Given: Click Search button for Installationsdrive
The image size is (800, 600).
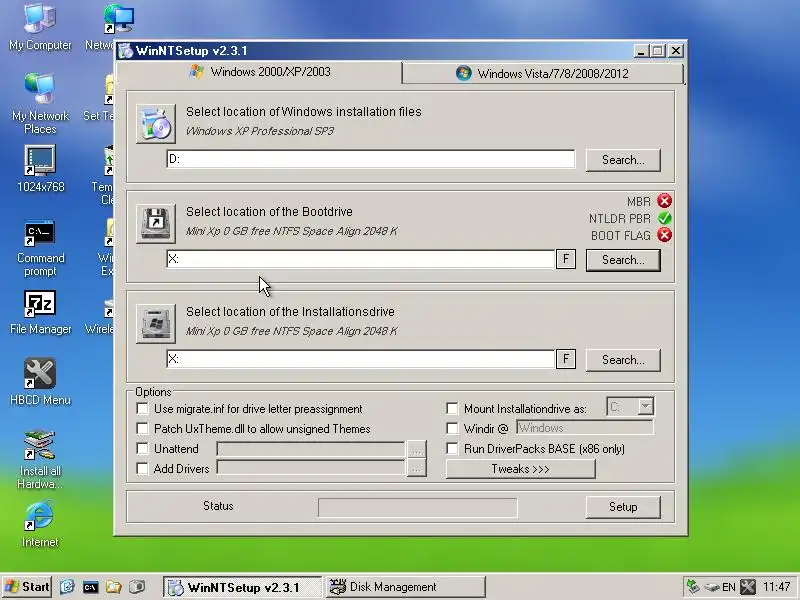Looking at the screenshot, I should pos(623,360).
